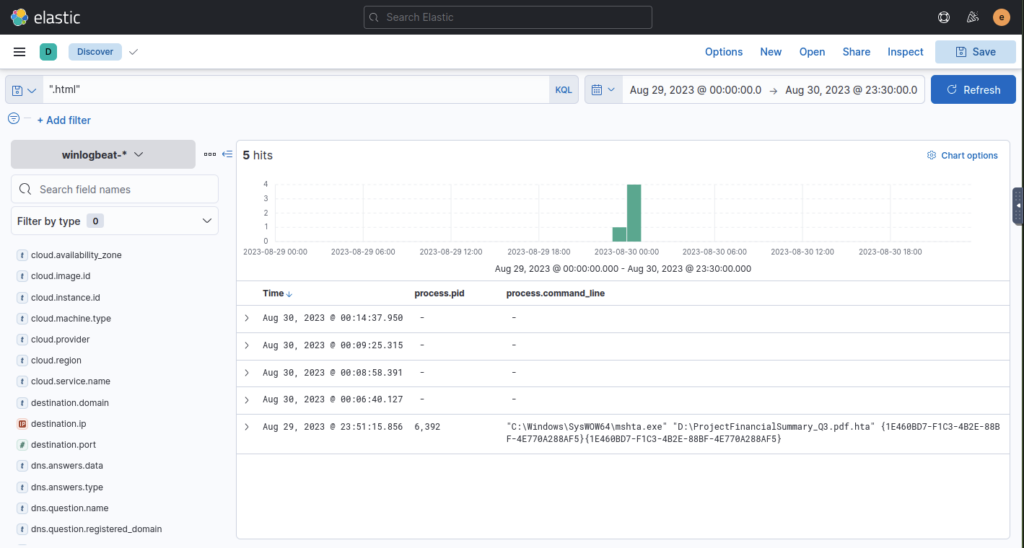Click the green D space avatar

(x=48, y=52)
